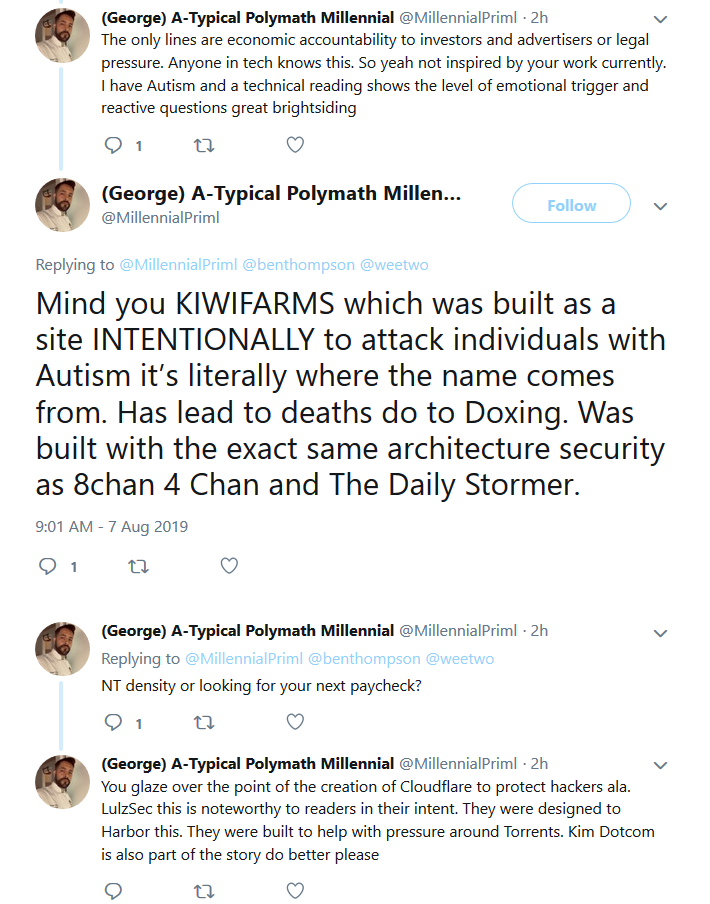Expand the options menu on the Cloudflare tweet
The width and height of the screenshot is (710, 904).
pyautogui.click(x=660, y=766)
